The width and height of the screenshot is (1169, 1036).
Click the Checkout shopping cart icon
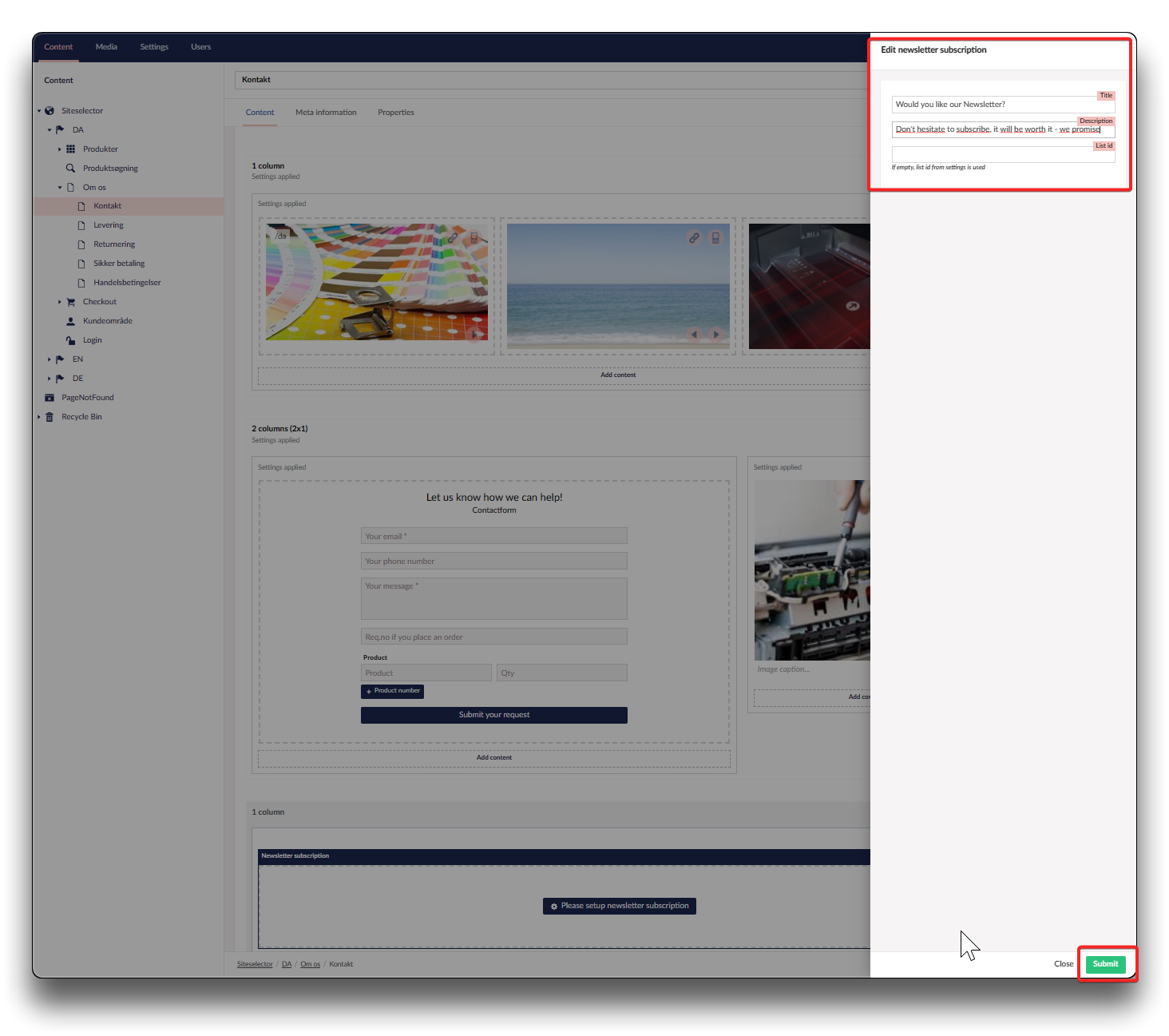coord(70,302)
